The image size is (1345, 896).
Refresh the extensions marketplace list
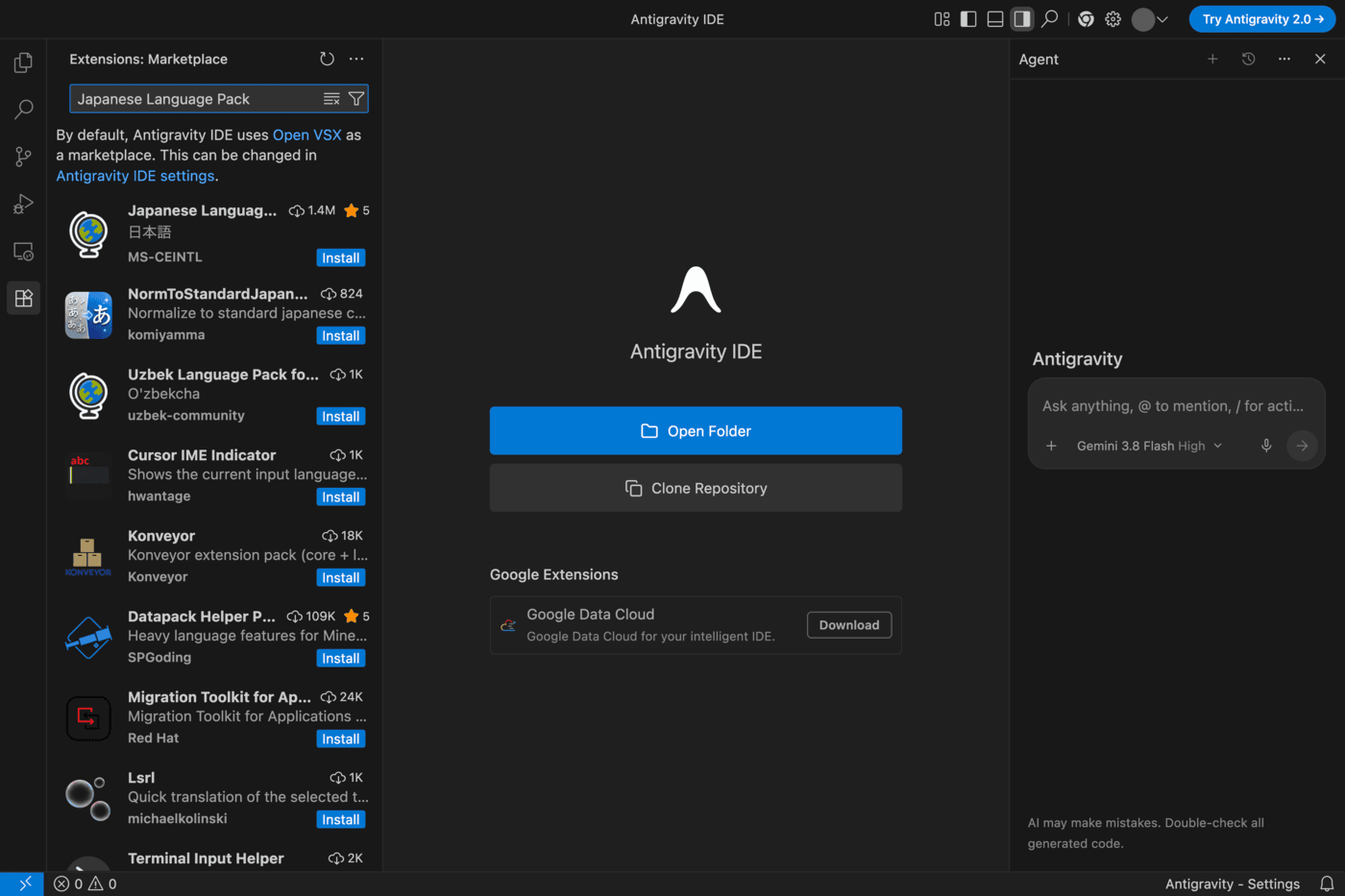click(x=327, y=59)
